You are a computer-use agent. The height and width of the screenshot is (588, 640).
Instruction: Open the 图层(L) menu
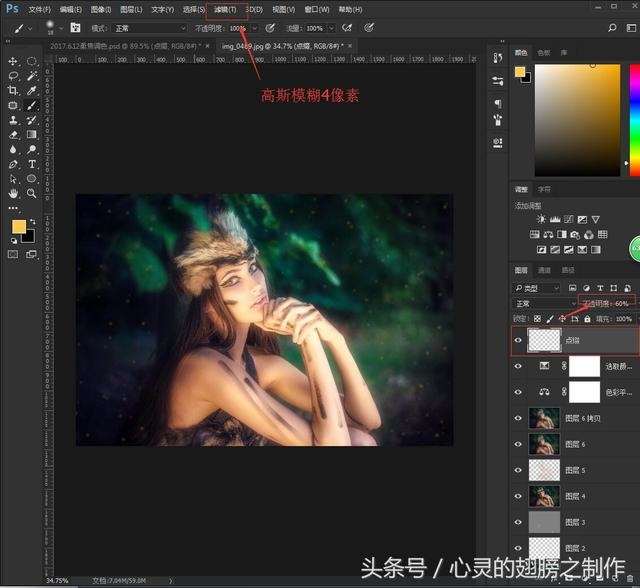131,9
